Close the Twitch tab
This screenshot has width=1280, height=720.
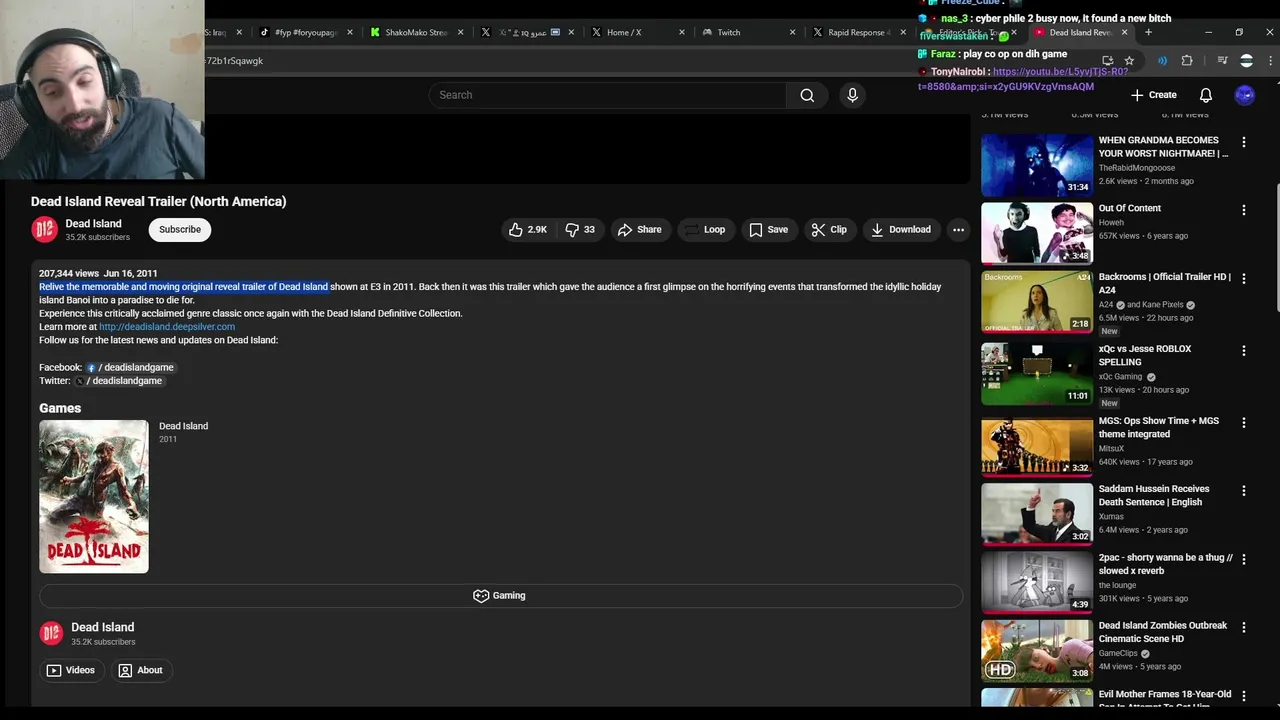tap(792, 32)
